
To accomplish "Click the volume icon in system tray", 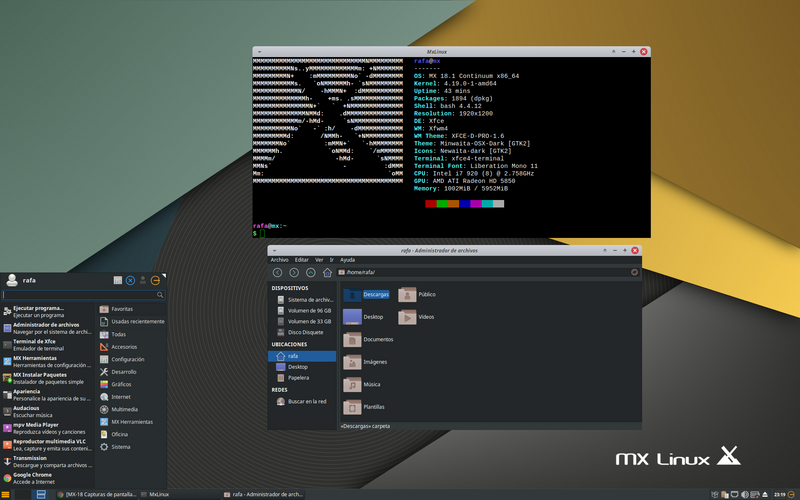I will pos(745,494).
